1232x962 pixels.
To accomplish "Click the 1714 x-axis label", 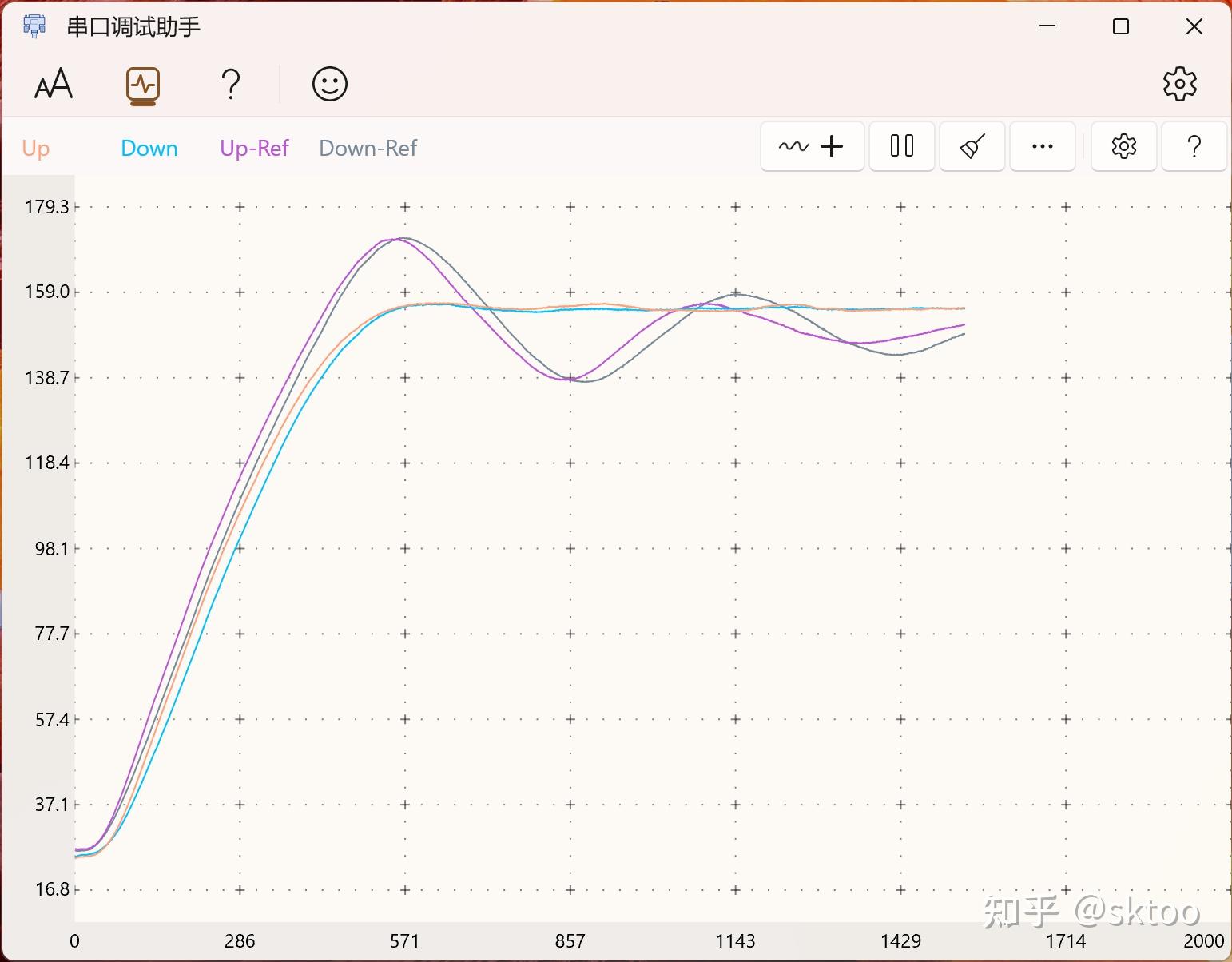I will click(1067, 941).
